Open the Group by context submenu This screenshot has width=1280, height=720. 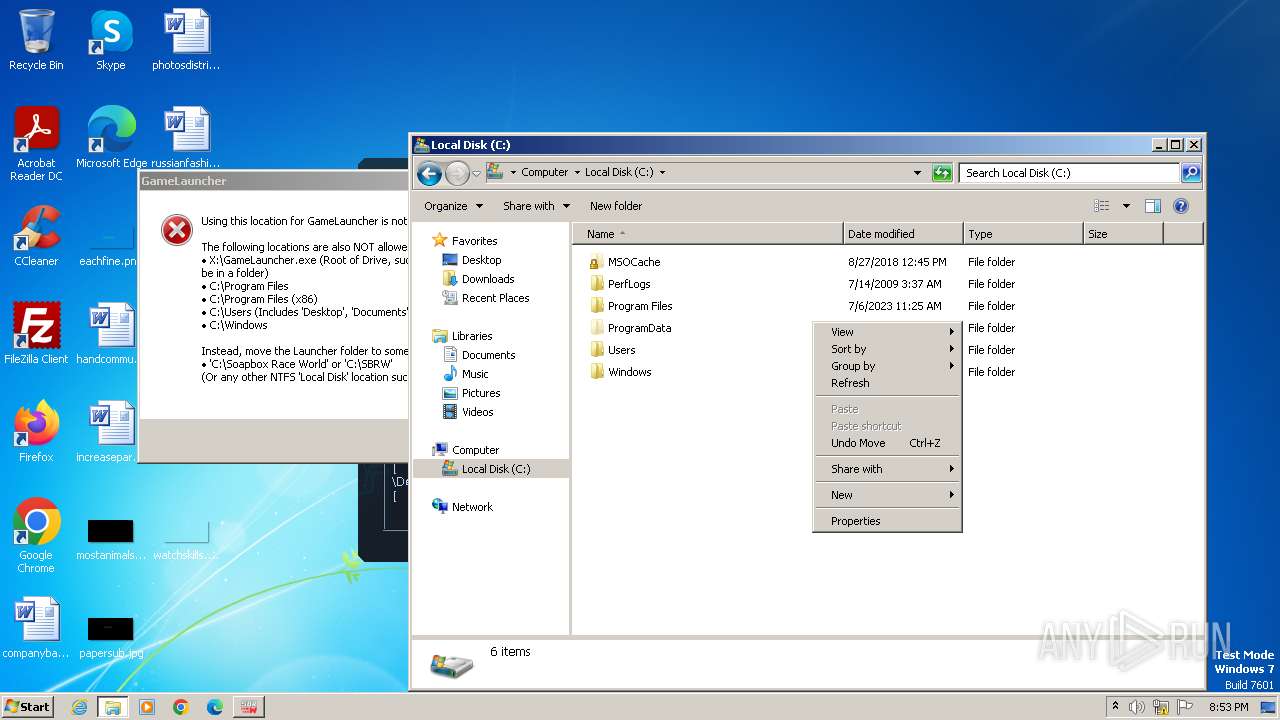point(887,366)
